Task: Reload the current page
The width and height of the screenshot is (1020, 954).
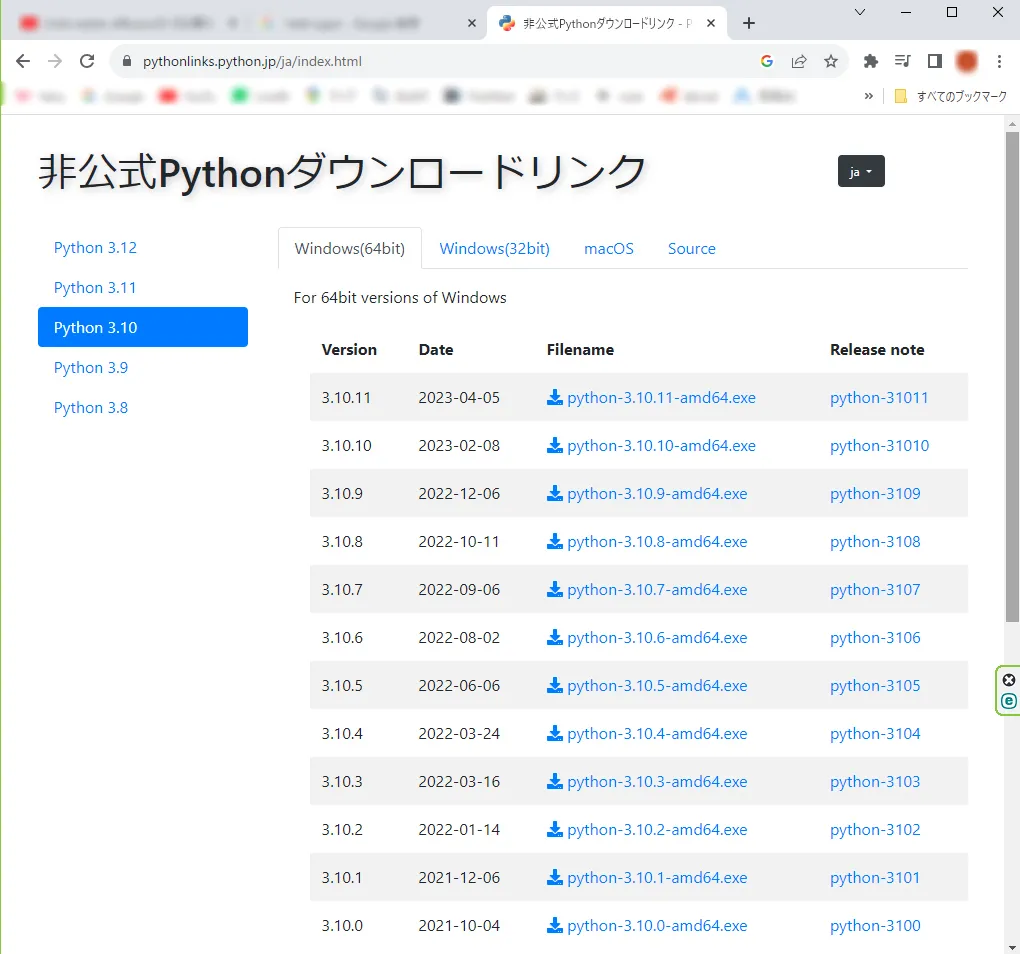Action: click(87, 61)
